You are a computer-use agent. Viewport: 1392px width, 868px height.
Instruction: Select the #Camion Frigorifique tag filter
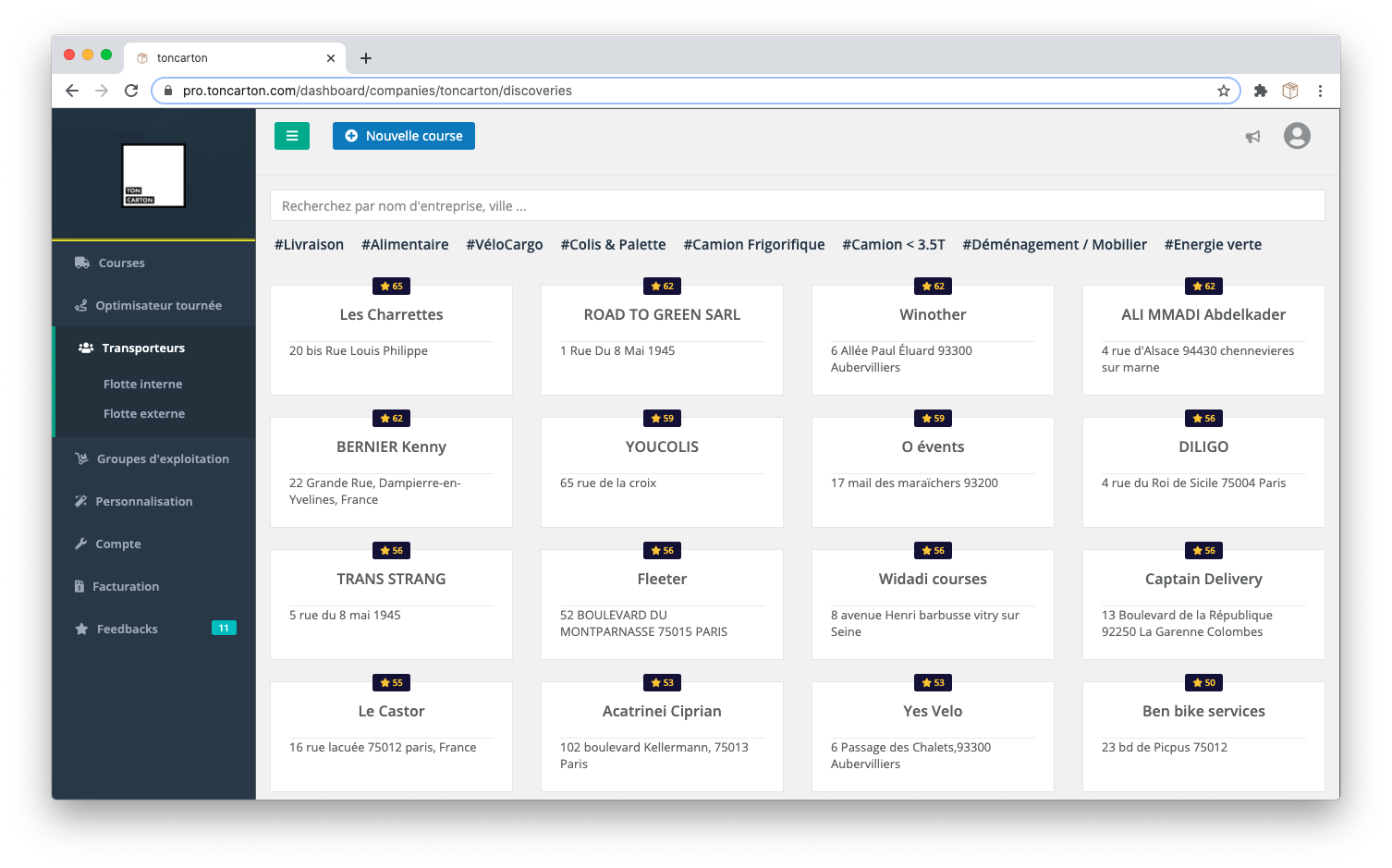pyautogui.click(x=753, y=245)
